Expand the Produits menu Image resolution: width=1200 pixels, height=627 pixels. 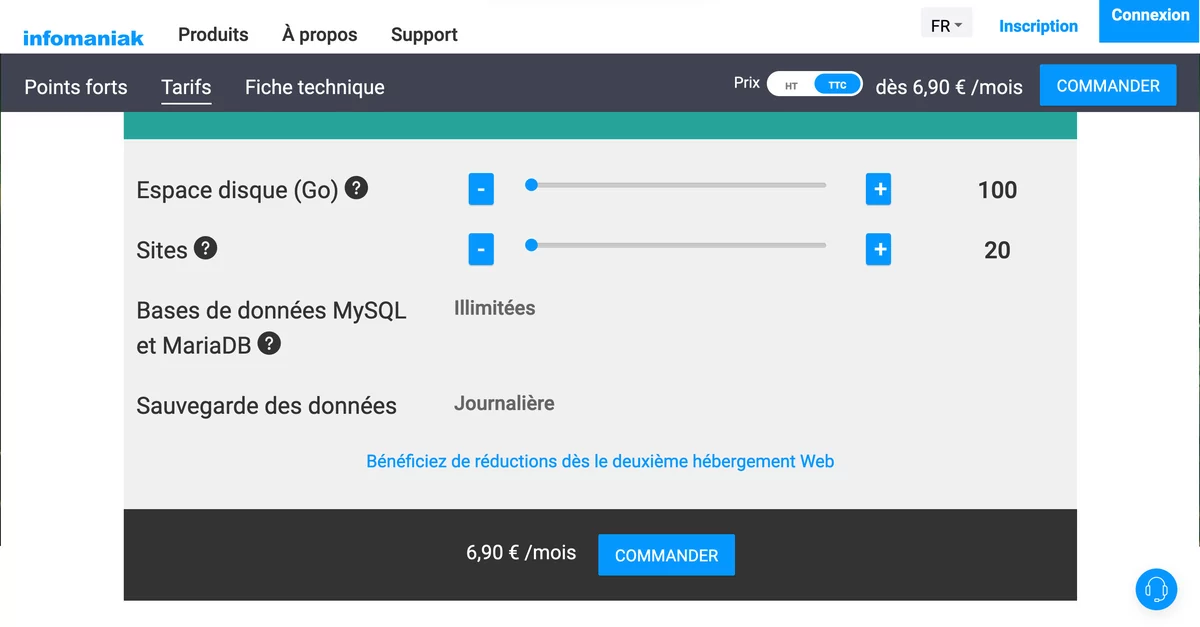(x=213, y=34)
